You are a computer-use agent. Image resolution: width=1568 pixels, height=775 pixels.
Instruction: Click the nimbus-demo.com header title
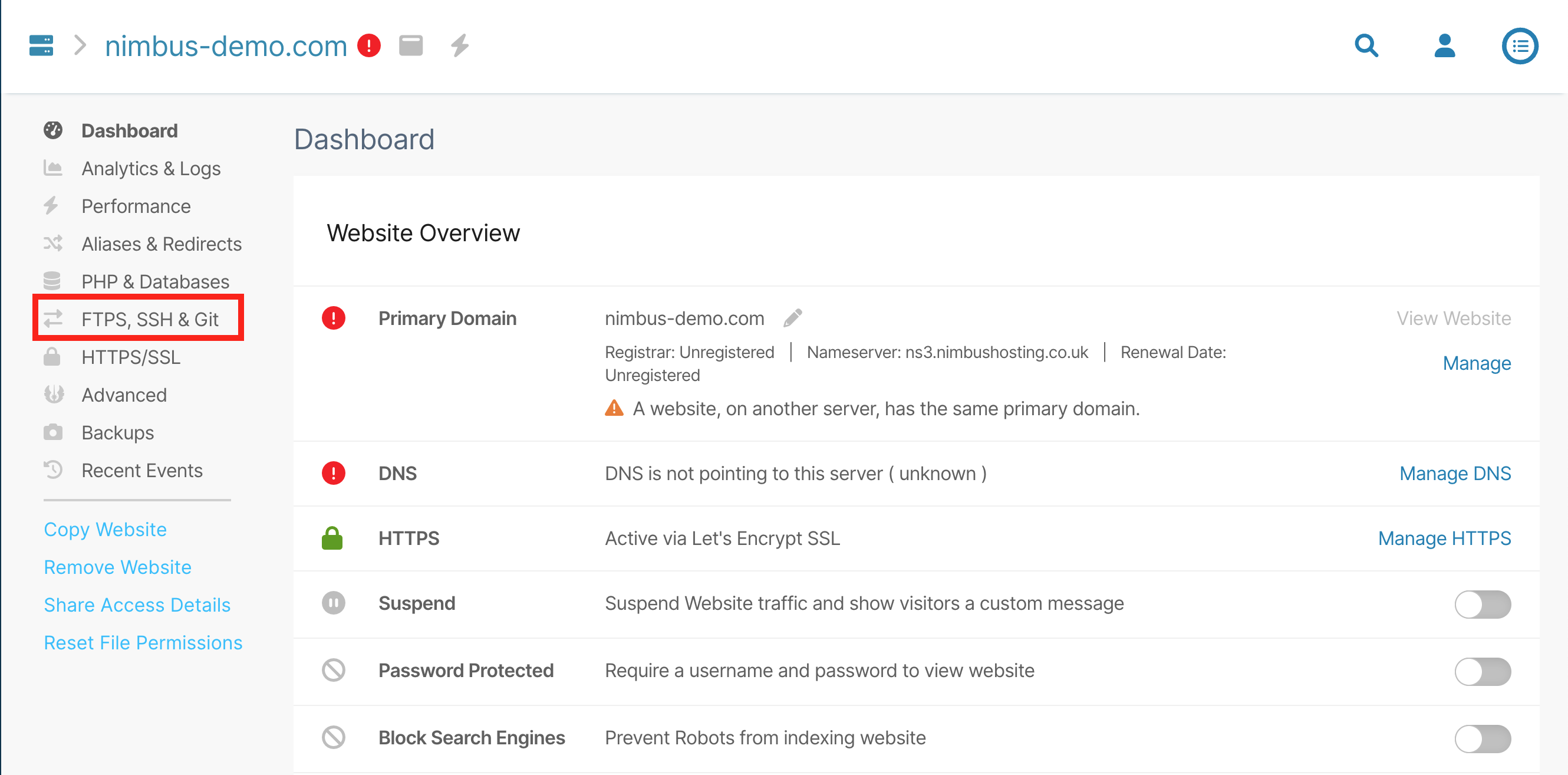(226, 45)
